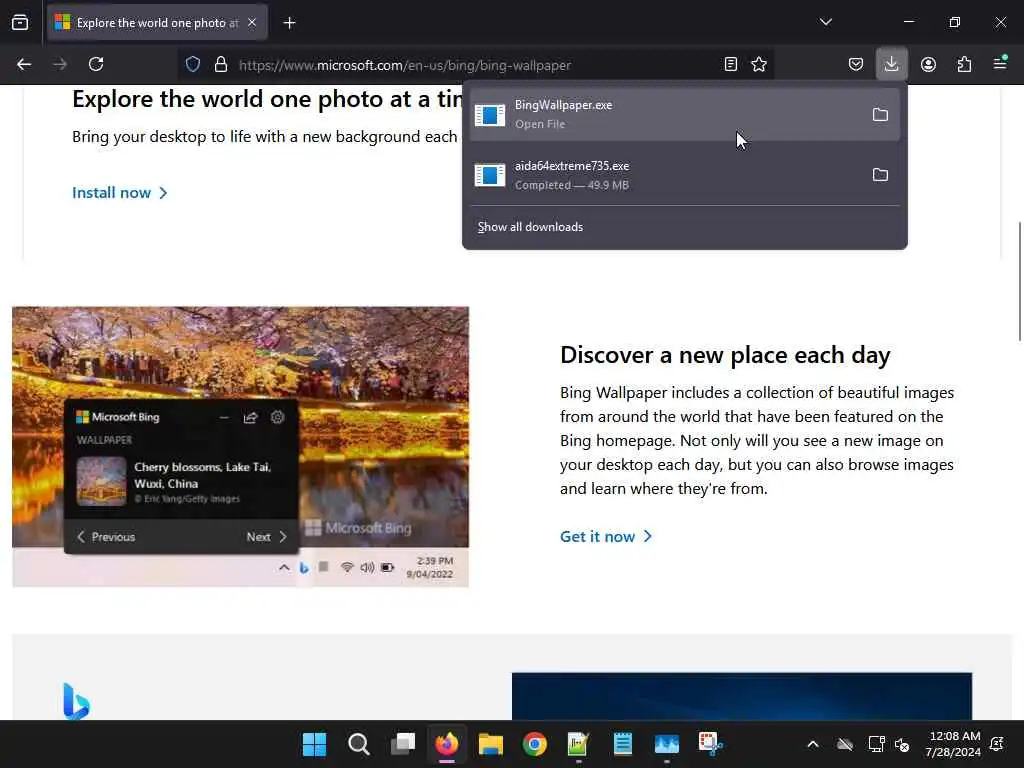Image resolution: width=1024 pixels, height=768 pixels.
Task: Open taskbar Search
Action: coord(359,744)
